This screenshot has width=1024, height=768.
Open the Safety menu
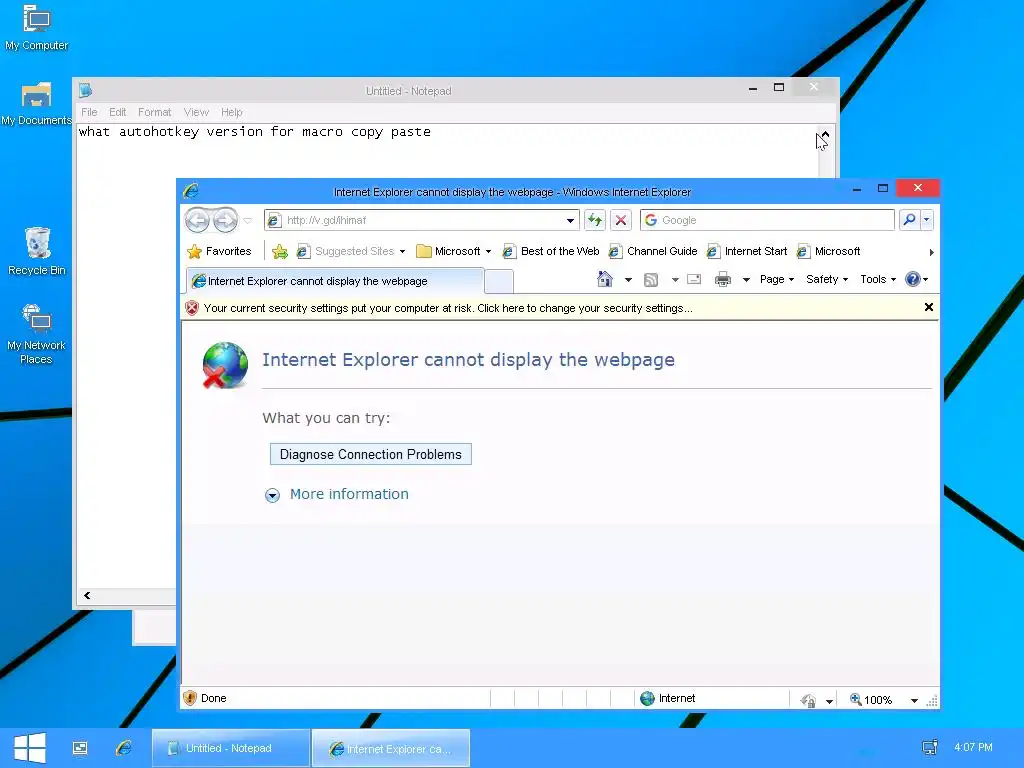coord(827,280)
